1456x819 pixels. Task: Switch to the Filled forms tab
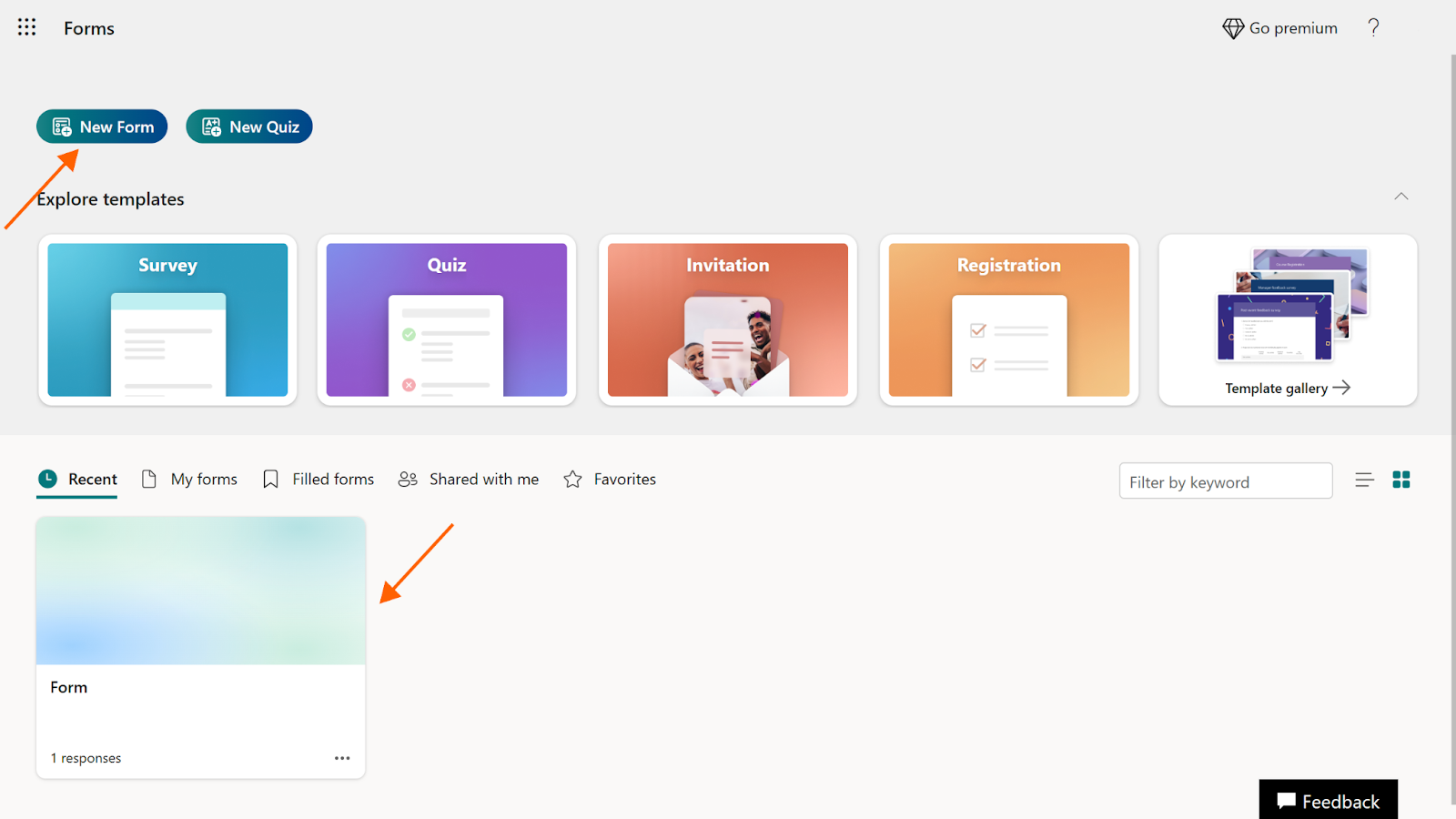pos(318,480)
